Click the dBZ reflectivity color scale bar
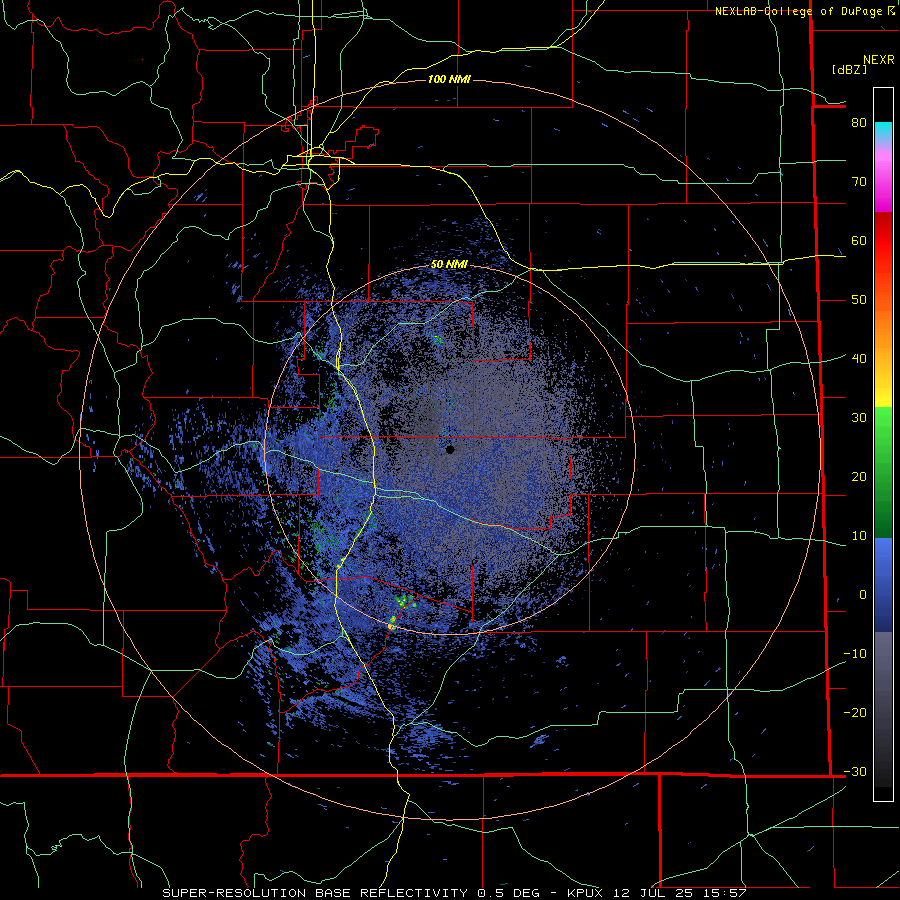 pyautogui.click(x=883, y=444)
